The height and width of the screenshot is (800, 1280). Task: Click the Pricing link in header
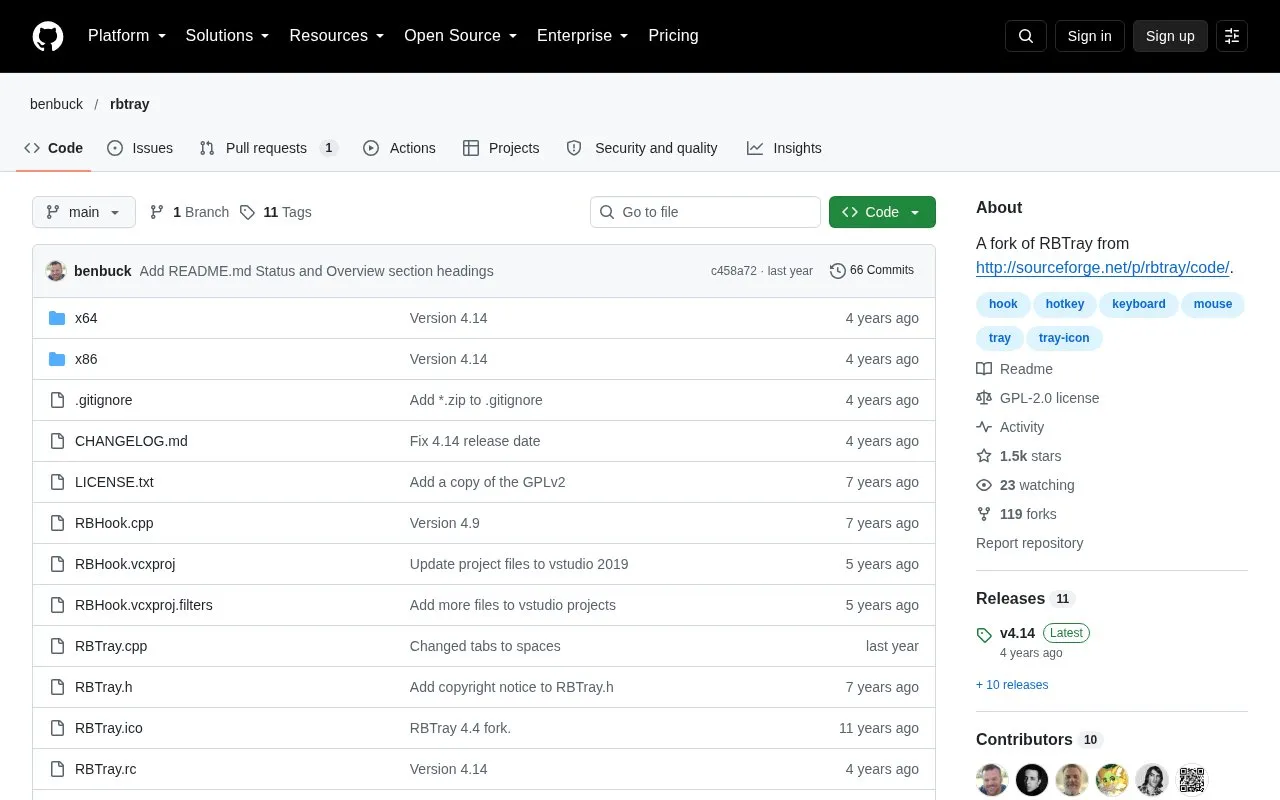click(x=673, y=36)
